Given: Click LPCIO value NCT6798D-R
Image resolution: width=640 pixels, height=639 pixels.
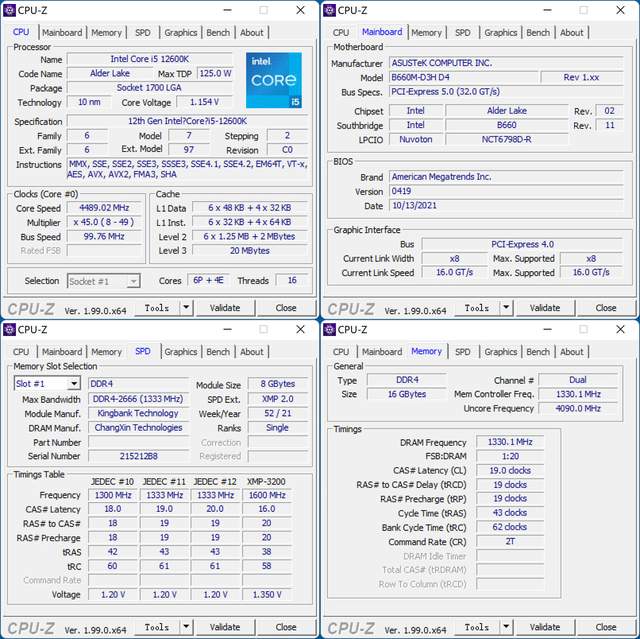Looking at the screenshot, I should [x=507, y=139].
